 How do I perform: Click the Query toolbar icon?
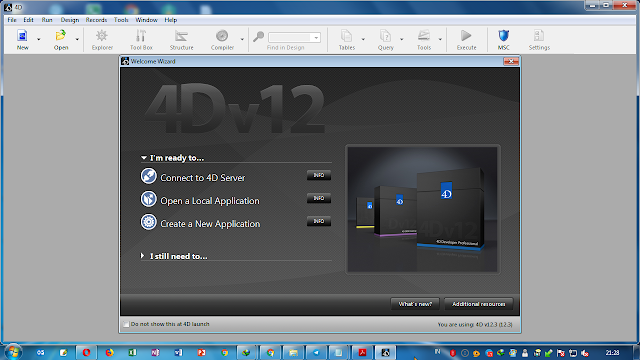tap(385, 36)
